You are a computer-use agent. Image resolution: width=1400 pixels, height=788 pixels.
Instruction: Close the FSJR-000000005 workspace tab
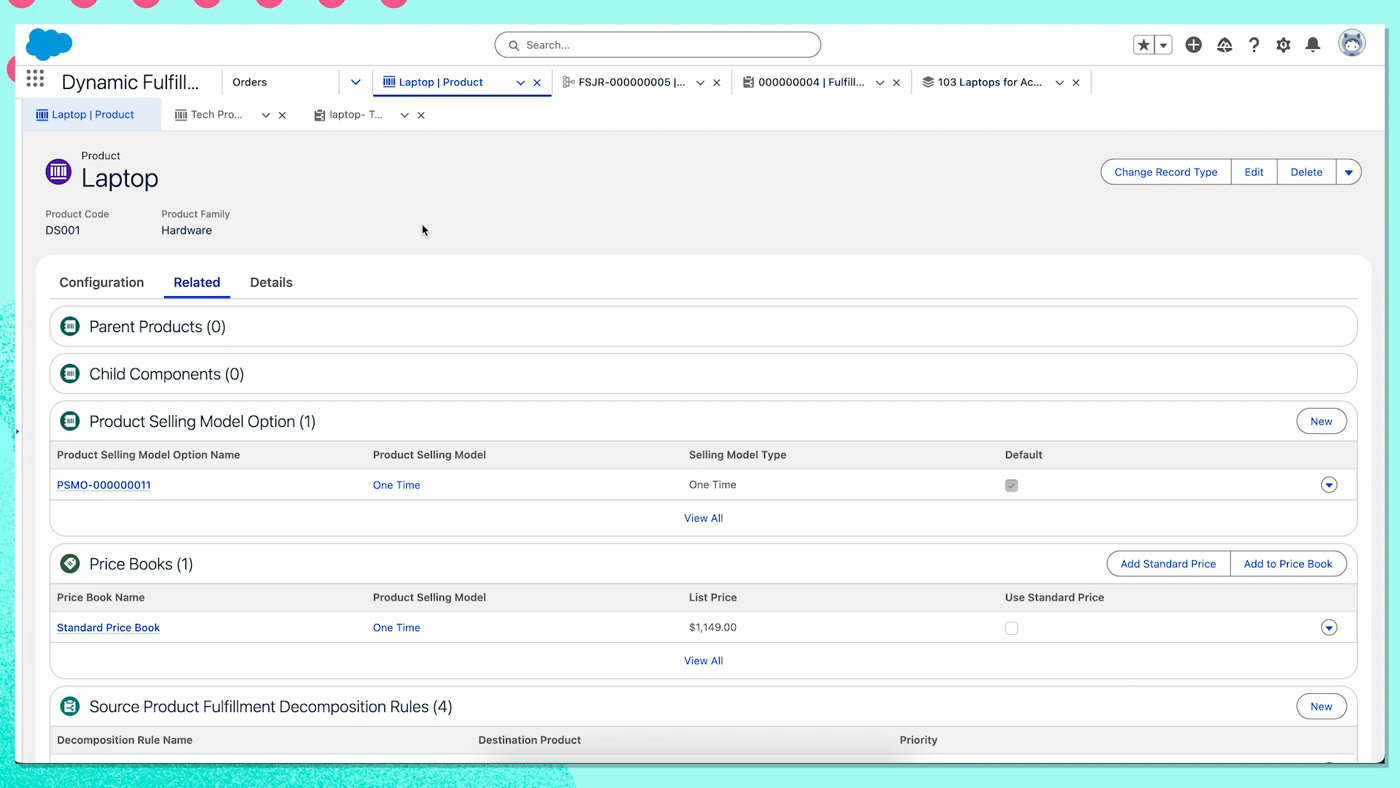(x=716, y=83)
